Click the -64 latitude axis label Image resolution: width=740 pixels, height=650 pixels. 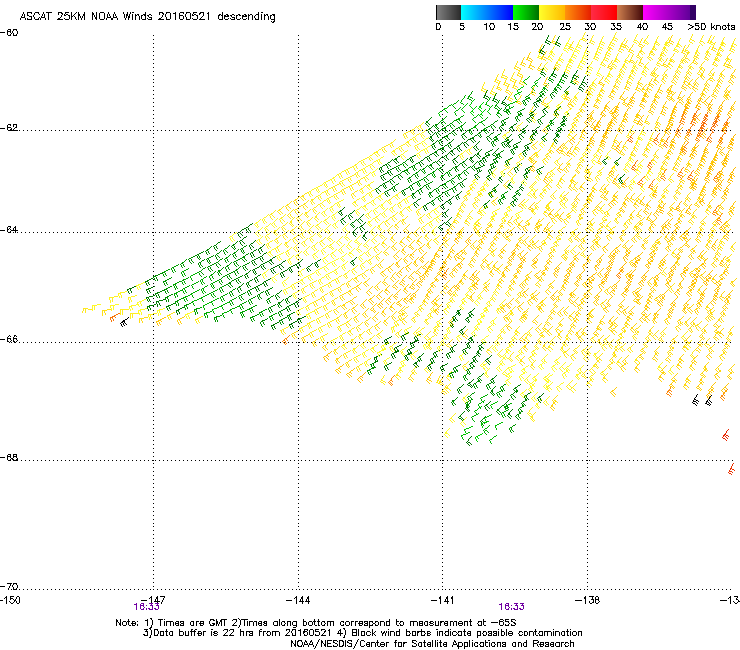[x=9, y=230]
